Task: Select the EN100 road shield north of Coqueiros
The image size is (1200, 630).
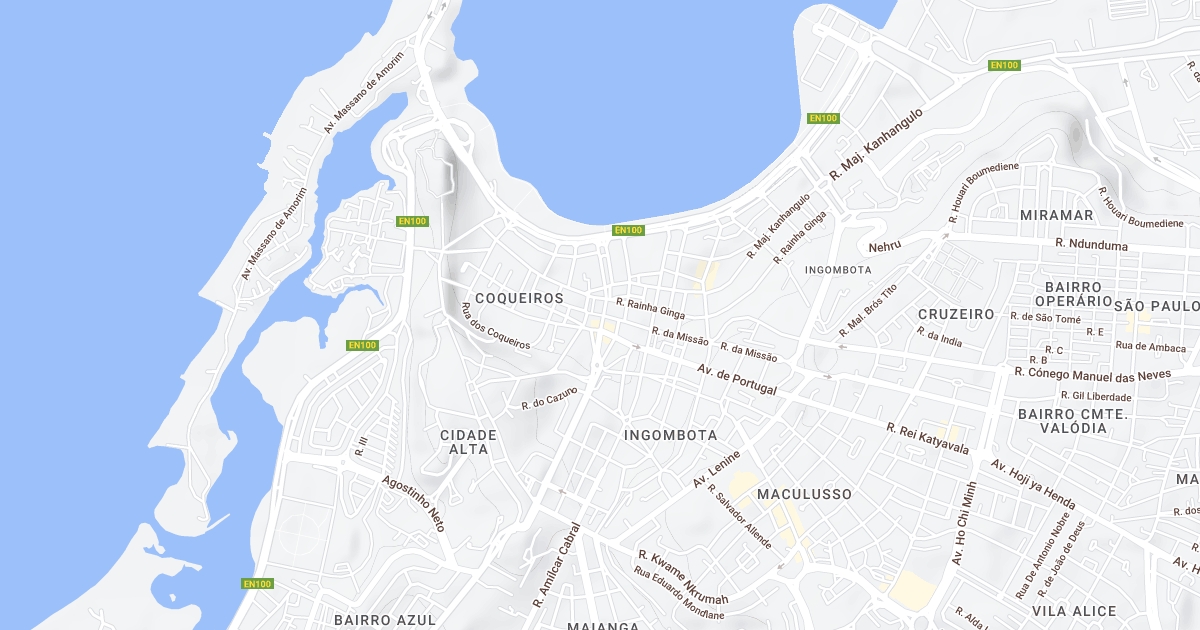Action: [x=629, y=230]
